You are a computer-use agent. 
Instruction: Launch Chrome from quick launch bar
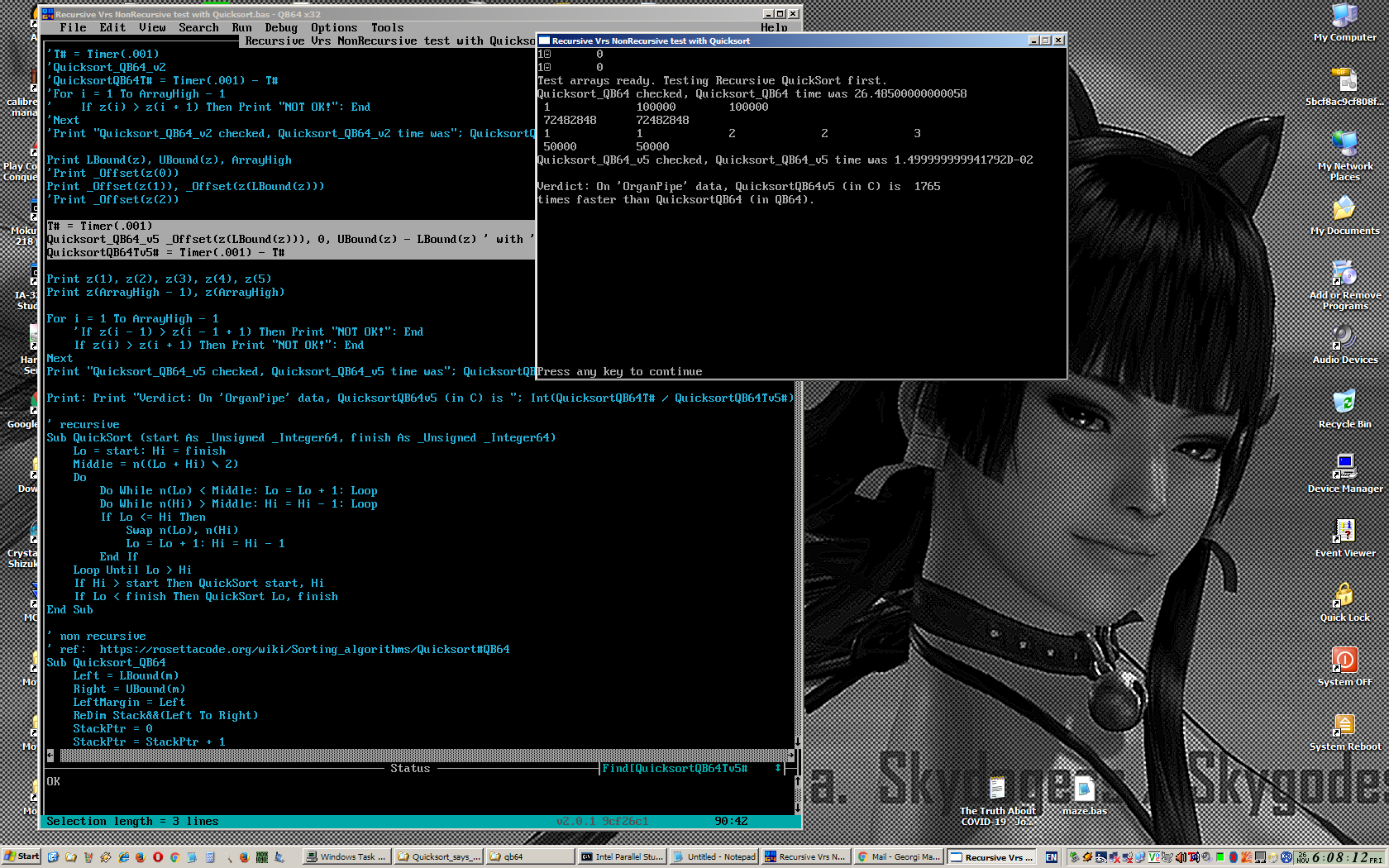pos(175,857)
